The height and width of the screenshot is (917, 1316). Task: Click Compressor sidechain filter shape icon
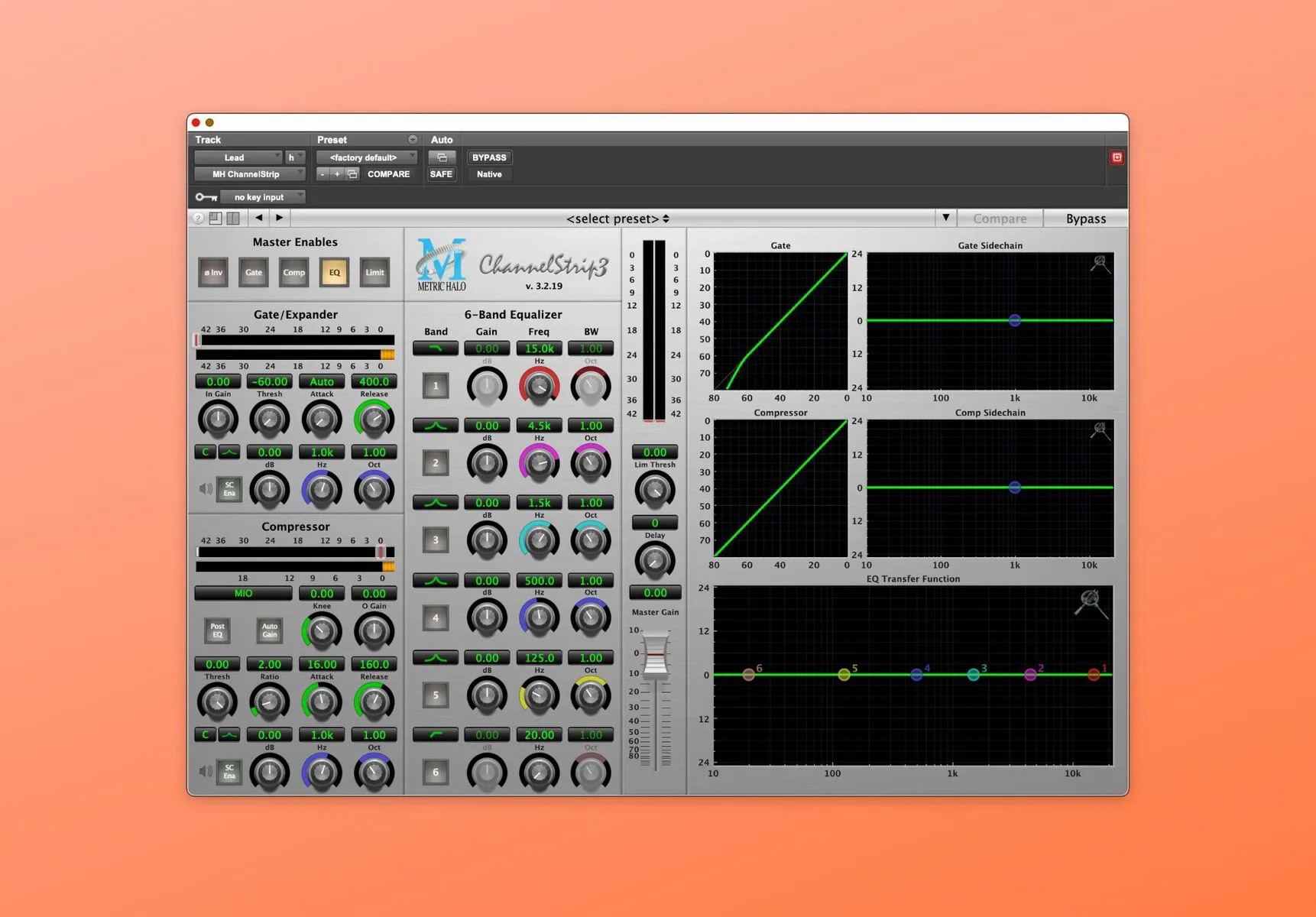229,735
